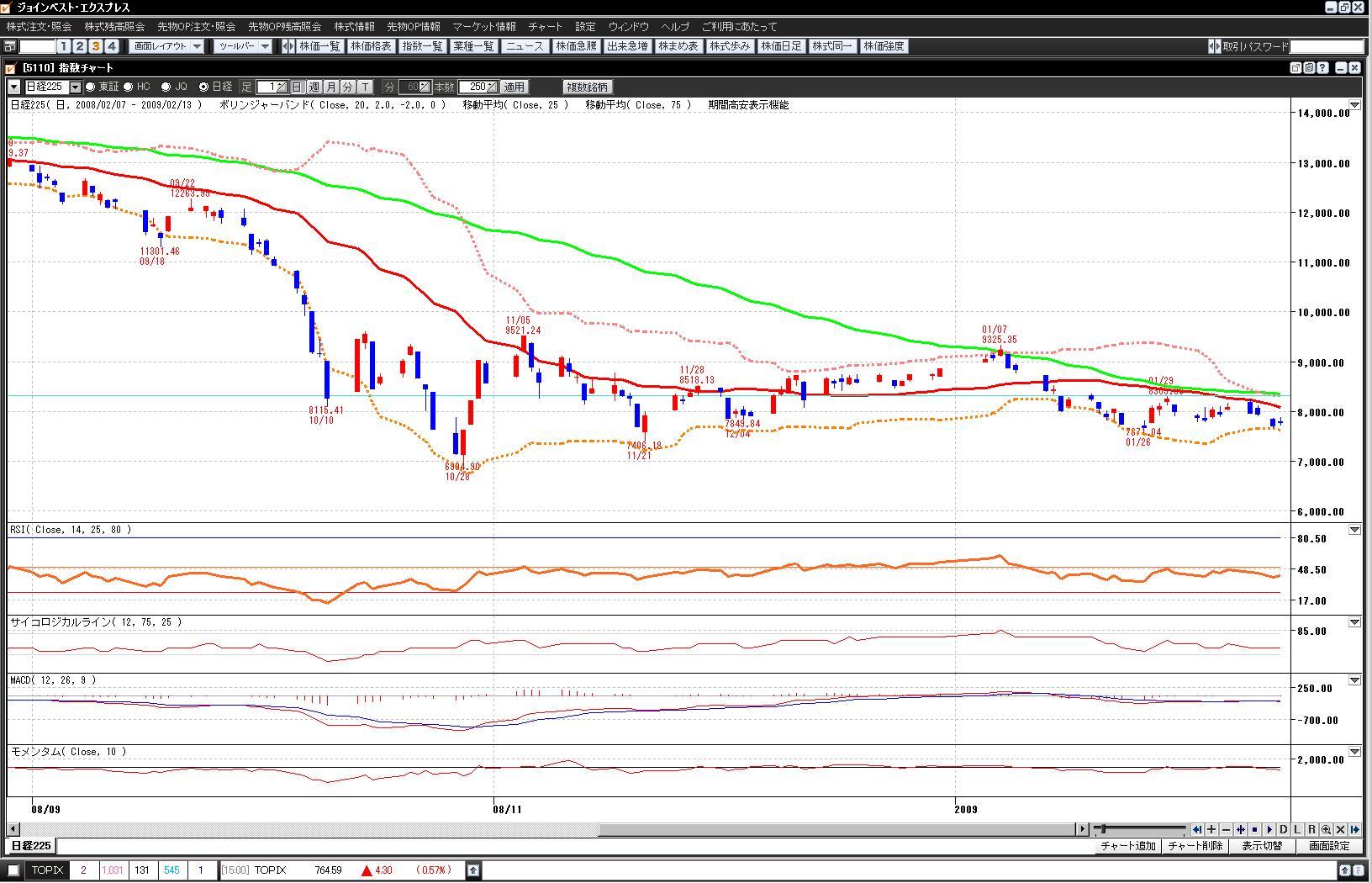Select the HC radio button

click(129, 87)
